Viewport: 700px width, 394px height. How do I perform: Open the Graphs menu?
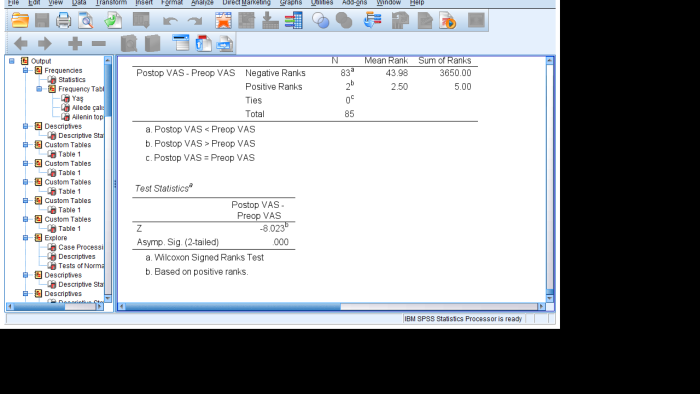(x=291, y=3)
